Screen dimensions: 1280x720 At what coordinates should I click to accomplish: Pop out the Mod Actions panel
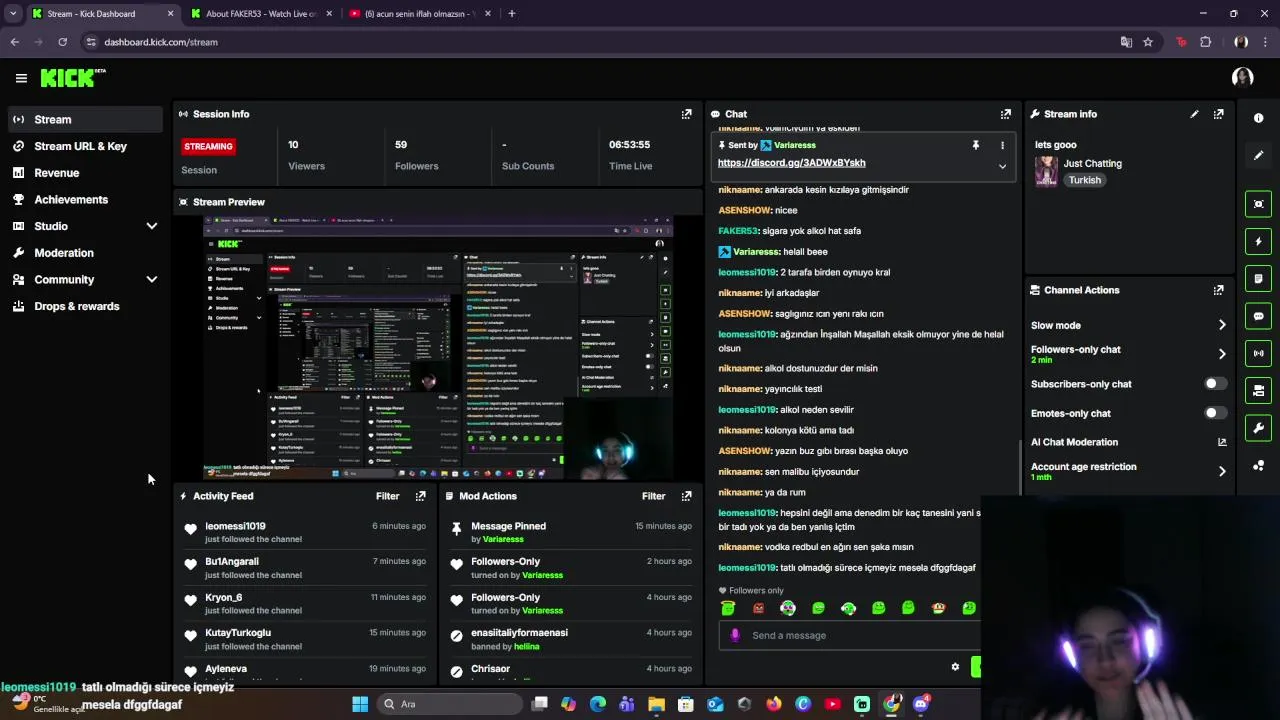(686, 496)
